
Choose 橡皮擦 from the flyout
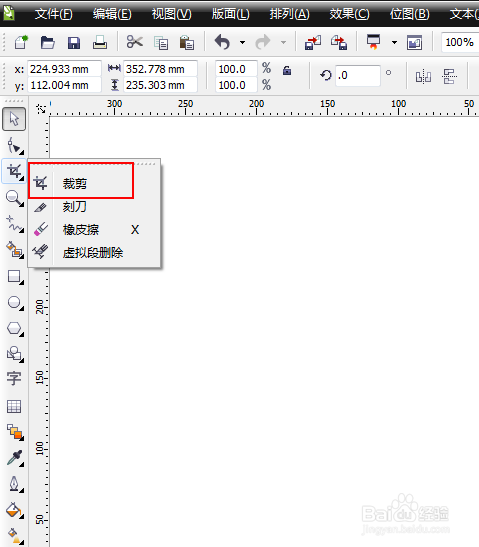pos(94,230)
